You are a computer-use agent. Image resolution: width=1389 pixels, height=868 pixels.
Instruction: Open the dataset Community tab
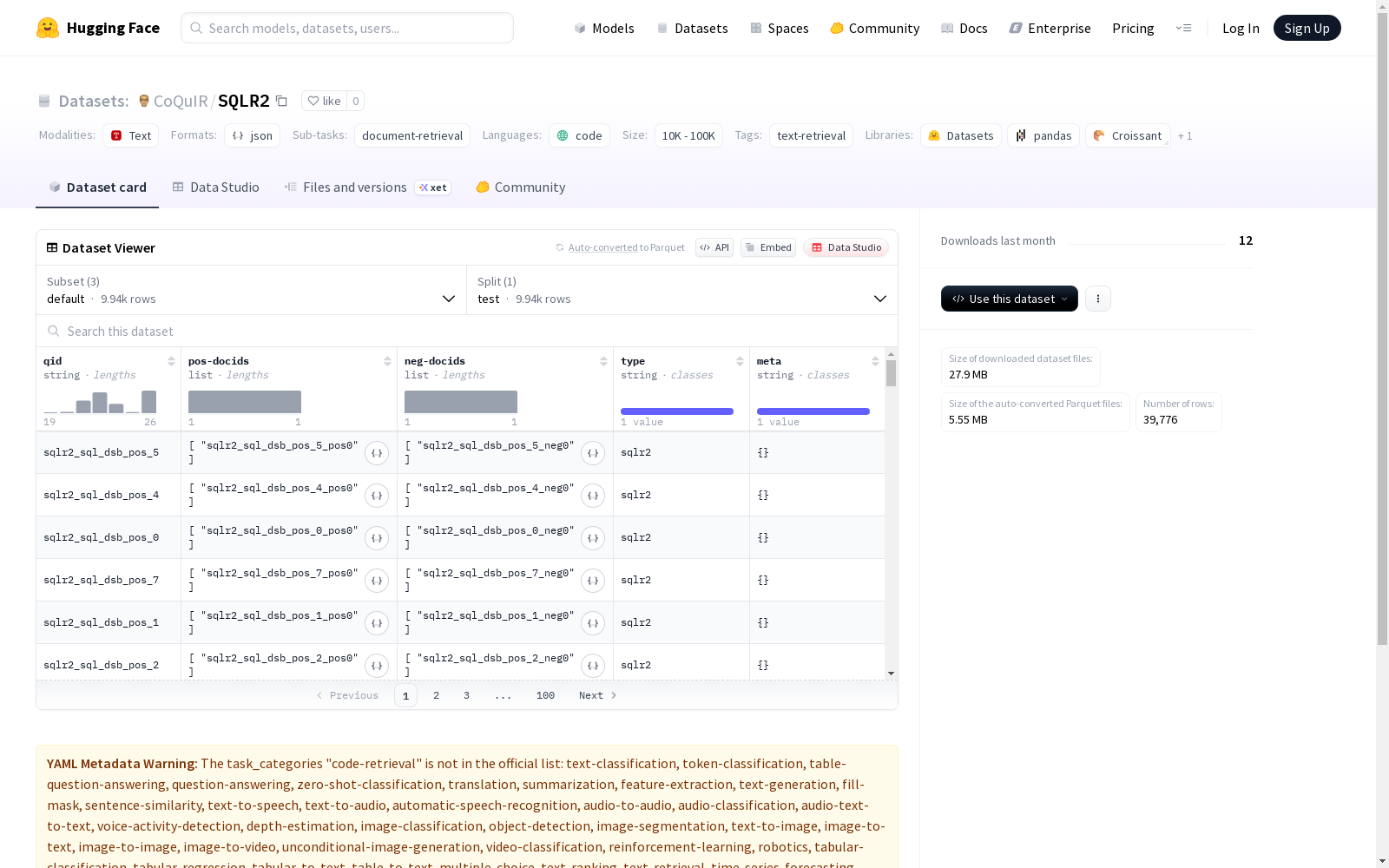tap(521, 187)
